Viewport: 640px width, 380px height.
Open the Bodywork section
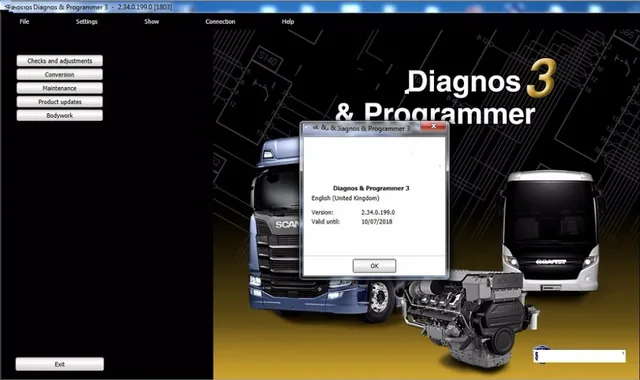point(60,116)
